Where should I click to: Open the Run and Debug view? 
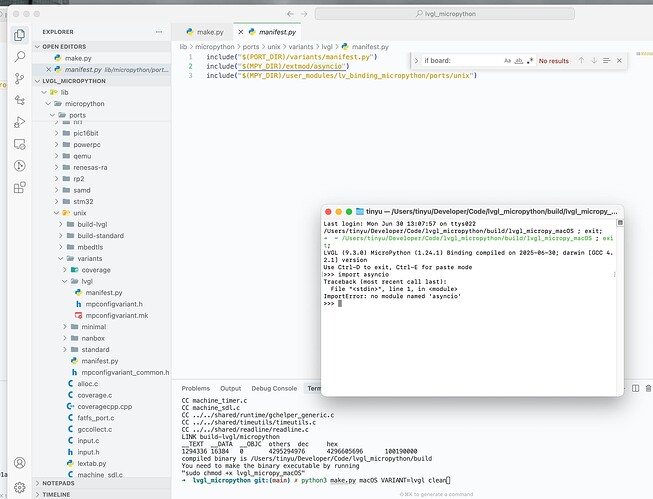[20, 122]
